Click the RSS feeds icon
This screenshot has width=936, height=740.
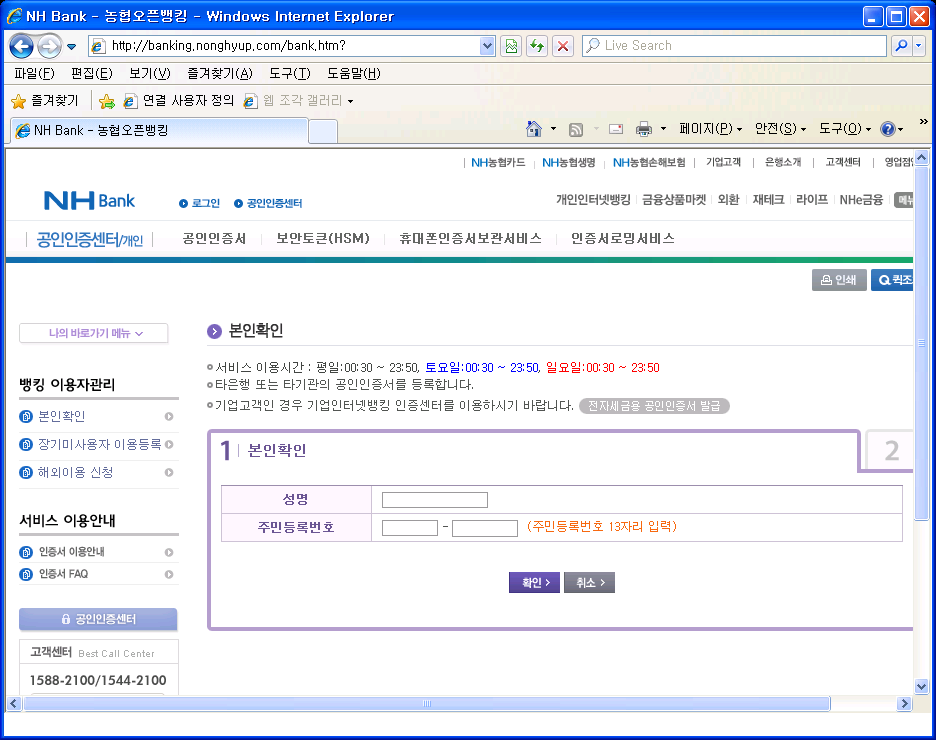point(575,130)
